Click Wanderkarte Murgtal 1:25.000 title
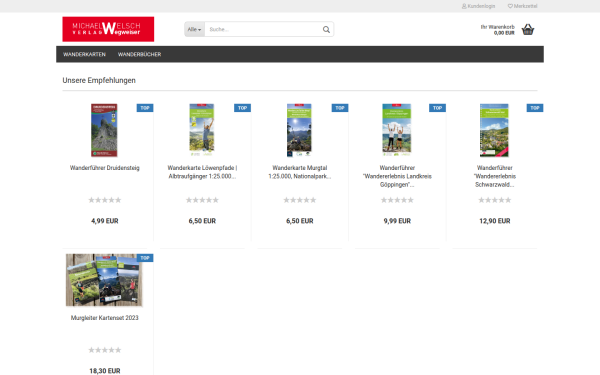The height and width of the screenshot is (375, 600). [300, 172]
